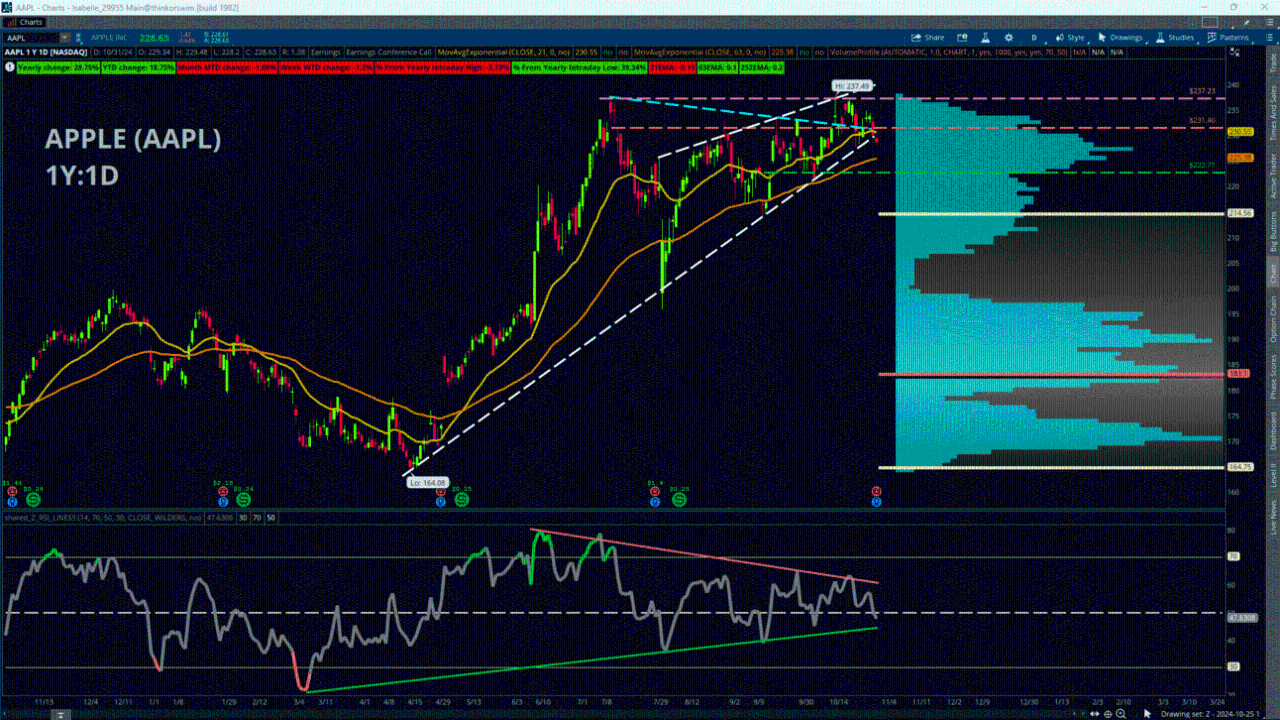Click the info alert icon beside Yearly change
Viewport: 1280px width, 720px height.
9,67
